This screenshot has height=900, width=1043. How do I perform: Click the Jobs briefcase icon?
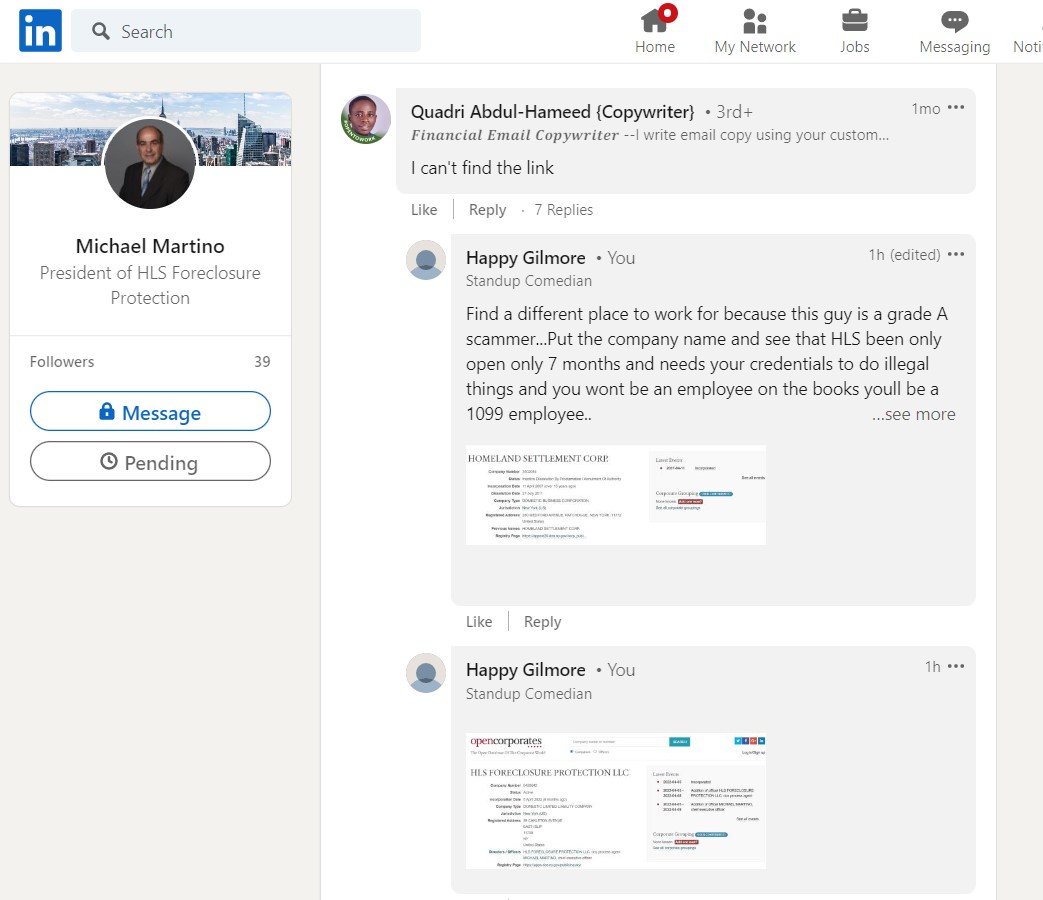[855, 21]
